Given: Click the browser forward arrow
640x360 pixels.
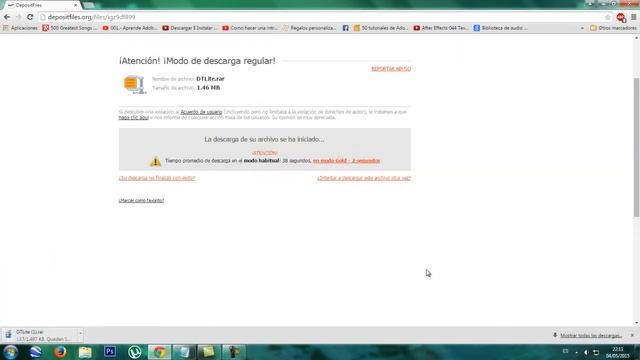Looking at the screenshot, I should click(x=18, y=17).
